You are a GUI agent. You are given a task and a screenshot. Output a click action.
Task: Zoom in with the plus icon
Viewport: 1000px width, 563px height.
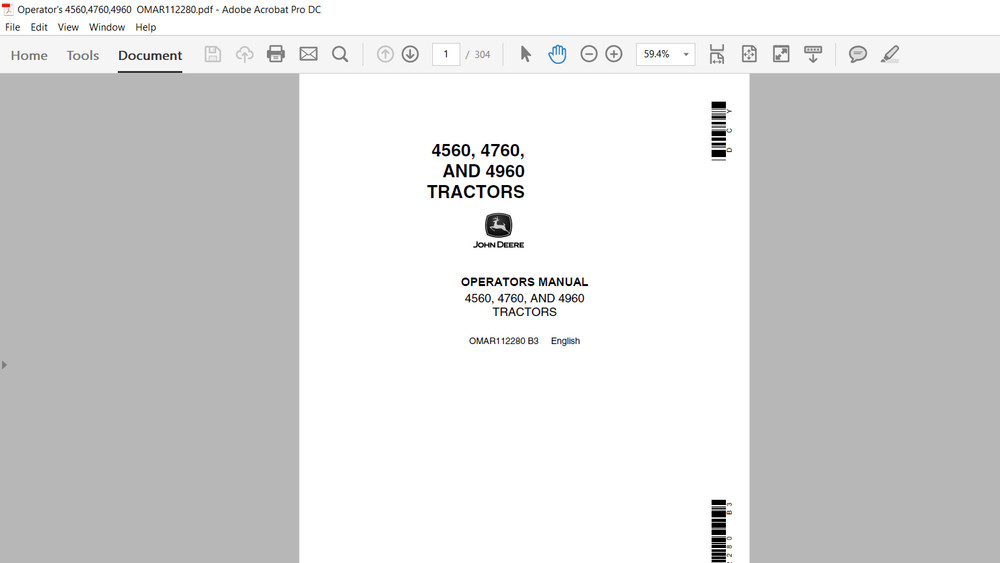[614, 54]
